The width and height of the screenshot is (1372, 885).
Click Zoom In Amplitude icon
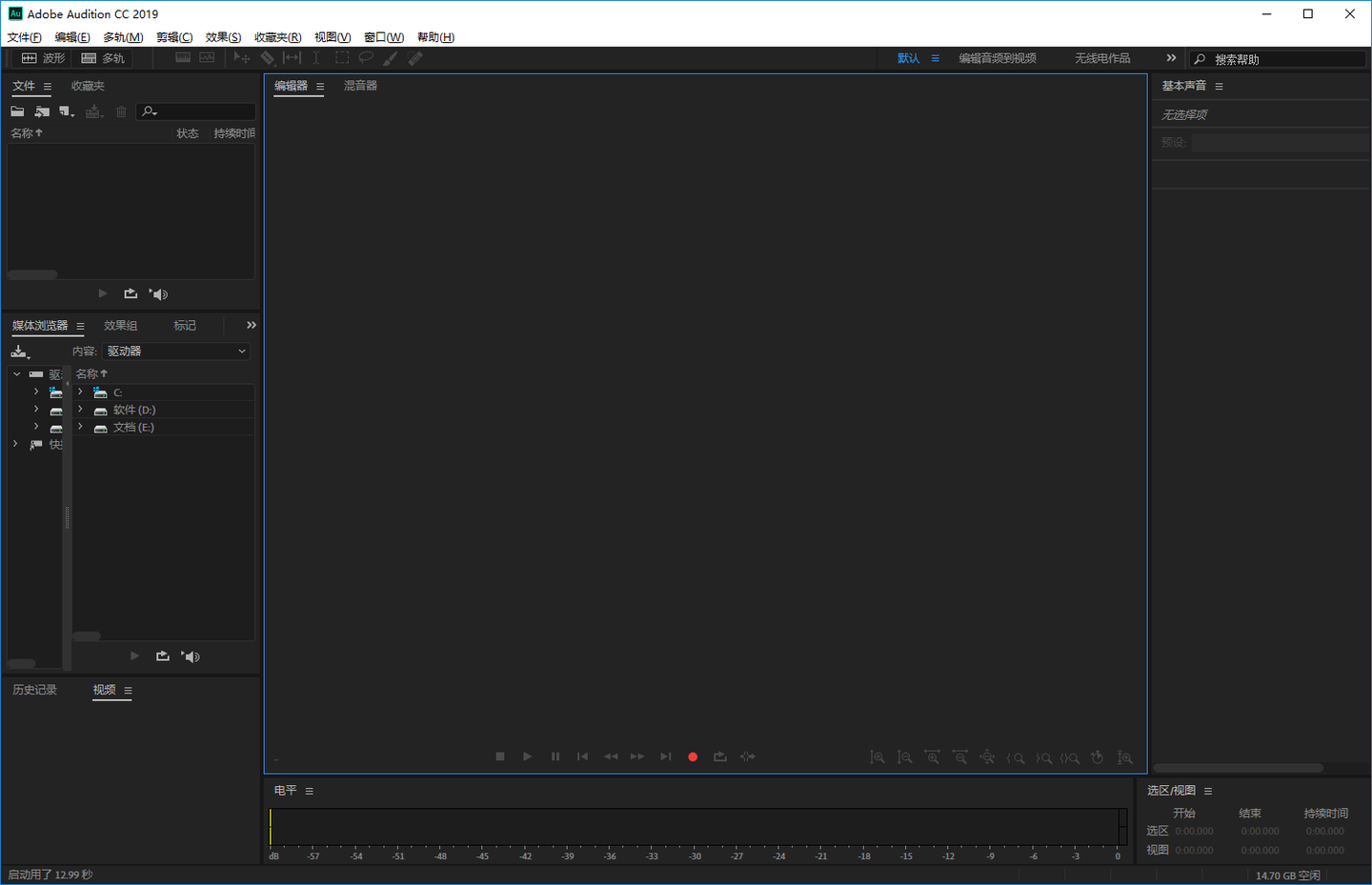tap(878, 757)
